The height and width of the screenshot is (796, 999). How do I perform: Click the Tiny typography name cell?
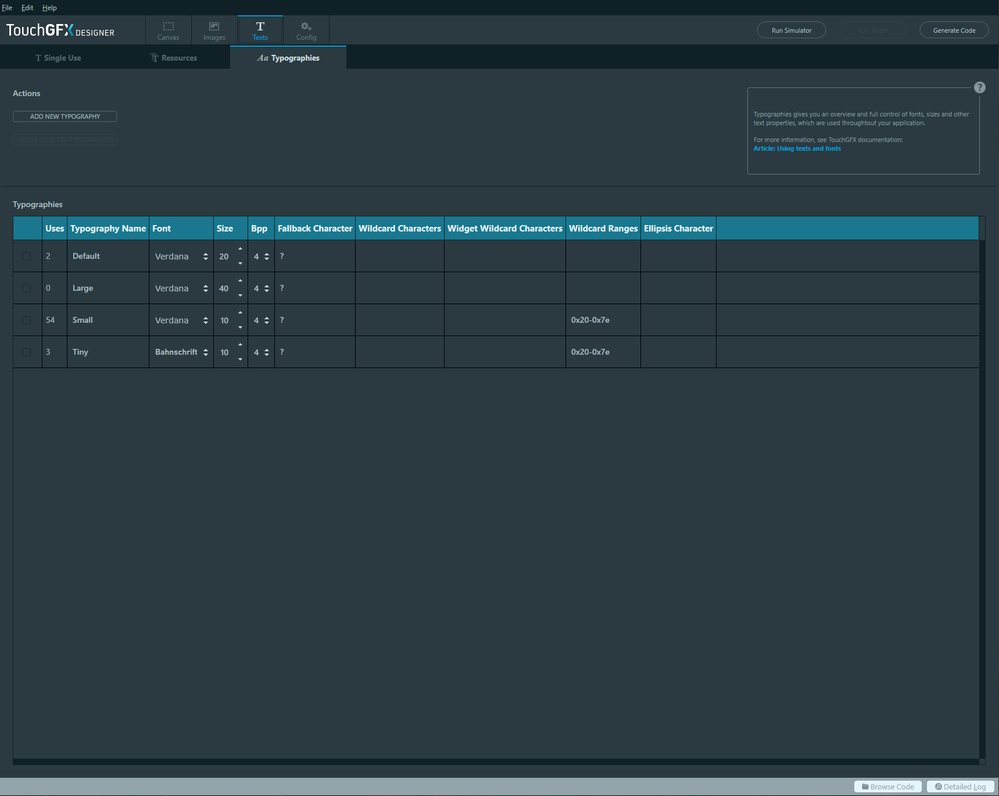pyautogui.click(x=108, y=352)
